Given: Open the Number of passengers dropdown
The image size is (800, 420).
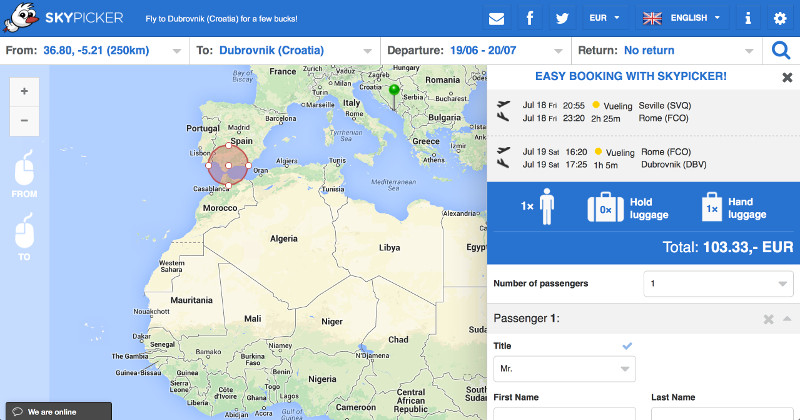Looking at the screenshot, I should 718,284.
